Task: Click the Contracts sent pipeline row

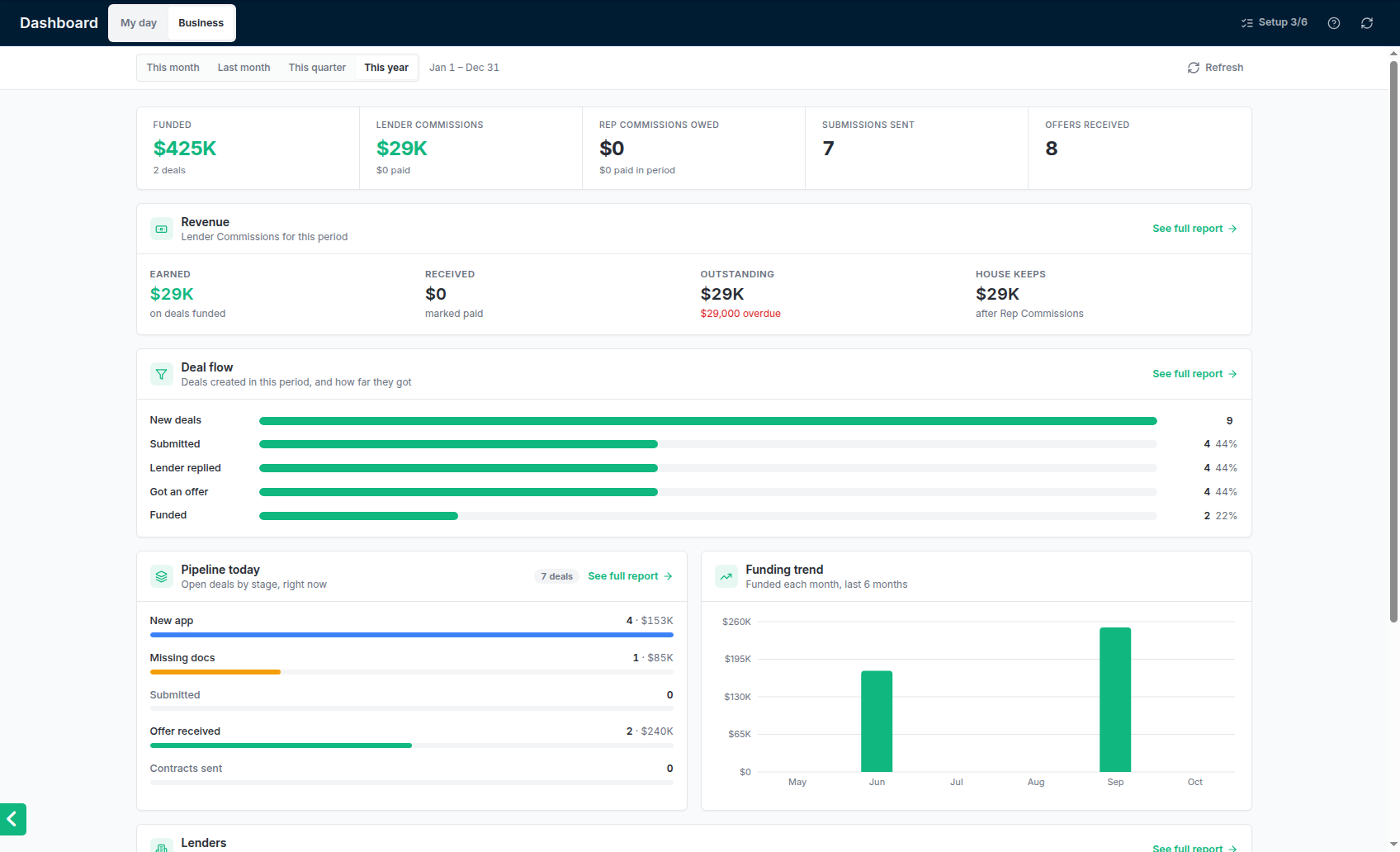Action: 412,774
